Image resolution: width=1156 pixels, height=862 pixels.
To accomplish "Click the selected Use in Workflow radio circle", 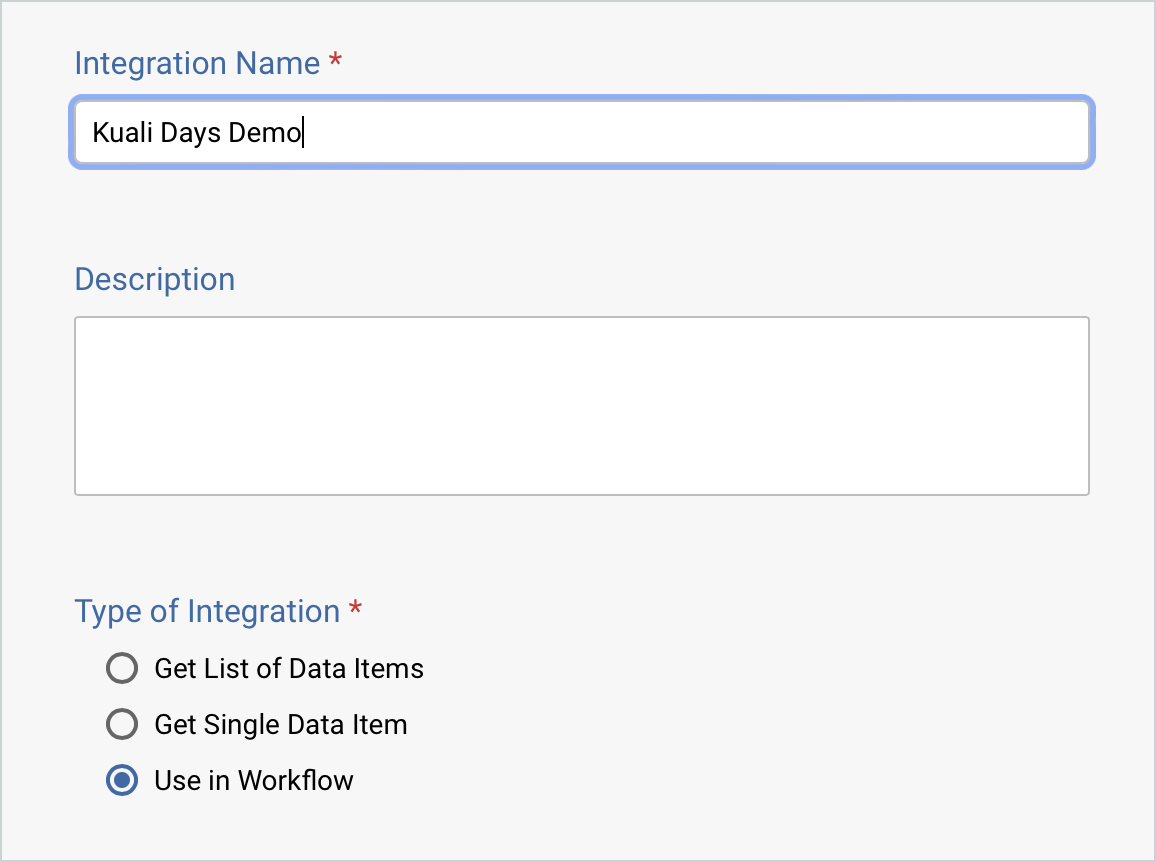I will (121, 780).
